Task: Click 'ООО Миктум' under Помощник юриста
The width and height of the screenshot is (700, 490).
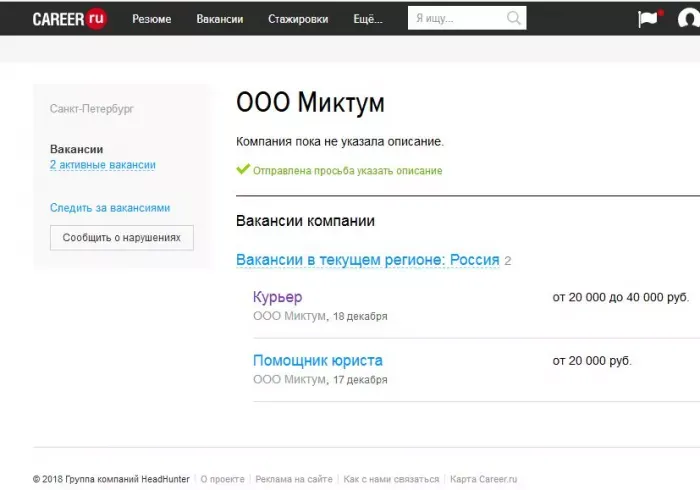Action: click(289, 379)
